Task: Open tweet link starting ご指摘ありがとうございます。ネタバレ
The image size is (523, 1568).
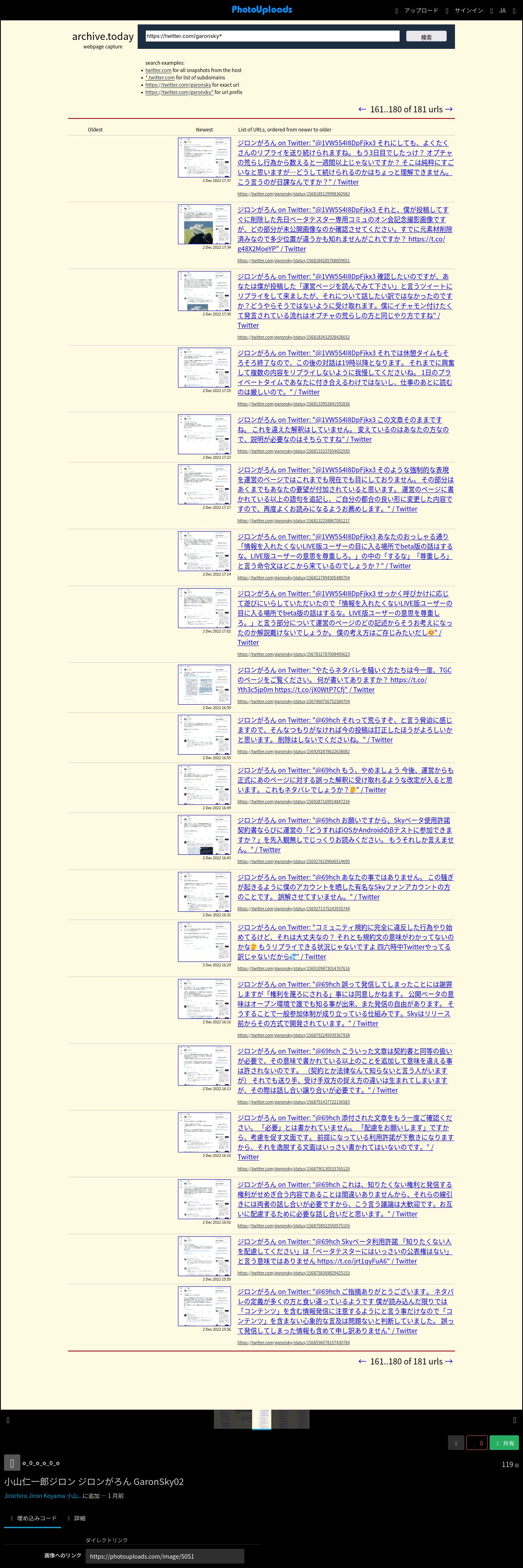Action: [345, 1311]
